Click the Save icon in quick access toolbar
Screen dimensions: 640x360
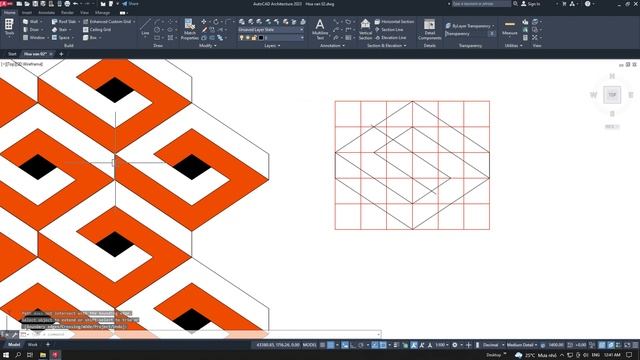click(x=35, y=4)
